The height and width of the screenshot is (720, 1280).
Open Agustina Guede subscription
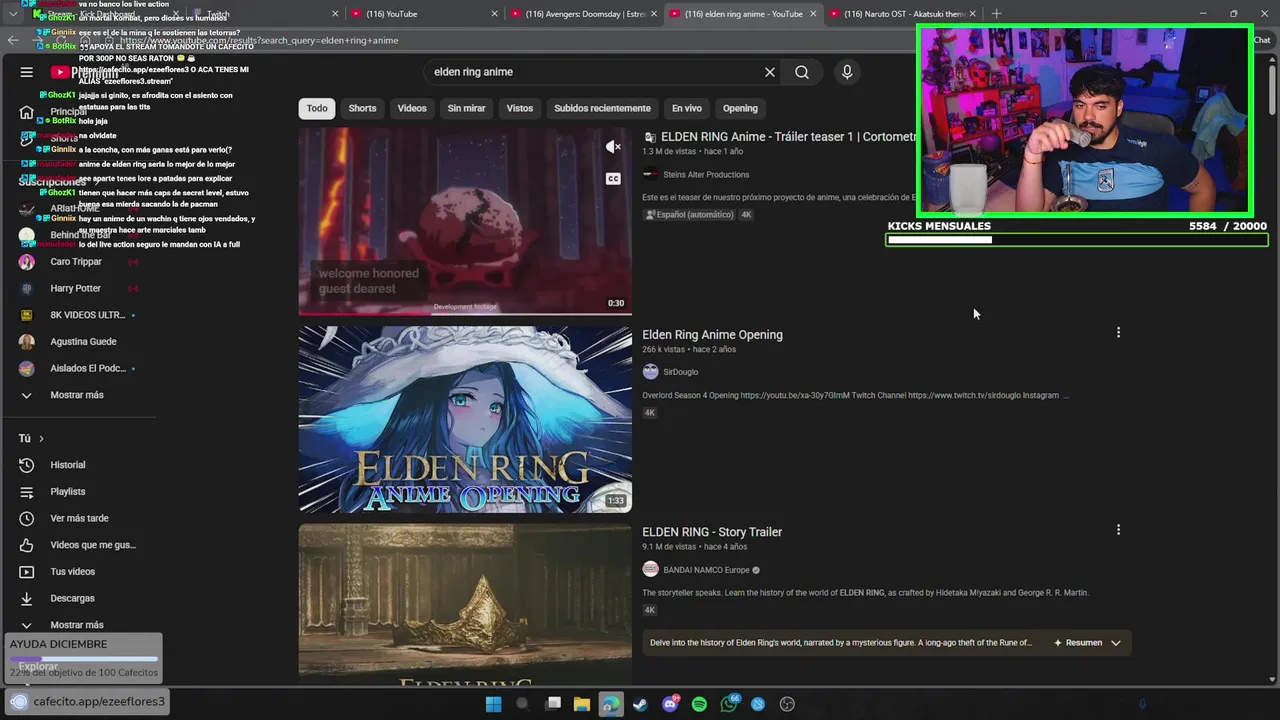pos(83,342)
